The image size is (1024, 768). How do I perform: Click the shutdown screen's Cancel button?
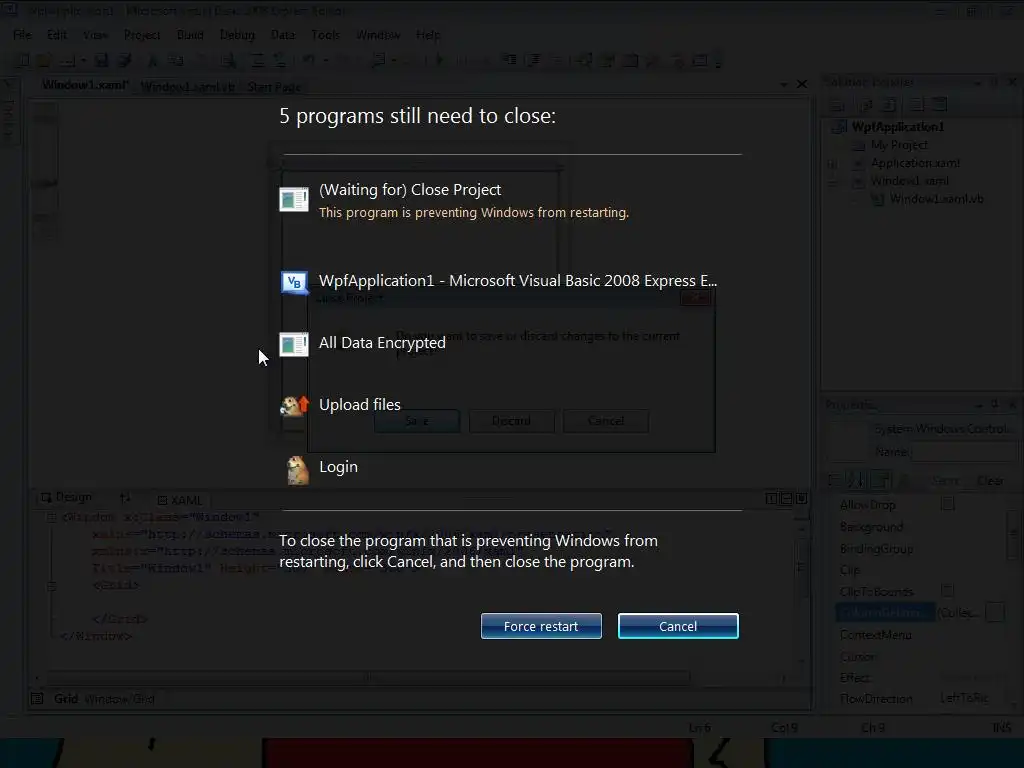point(678,626)
